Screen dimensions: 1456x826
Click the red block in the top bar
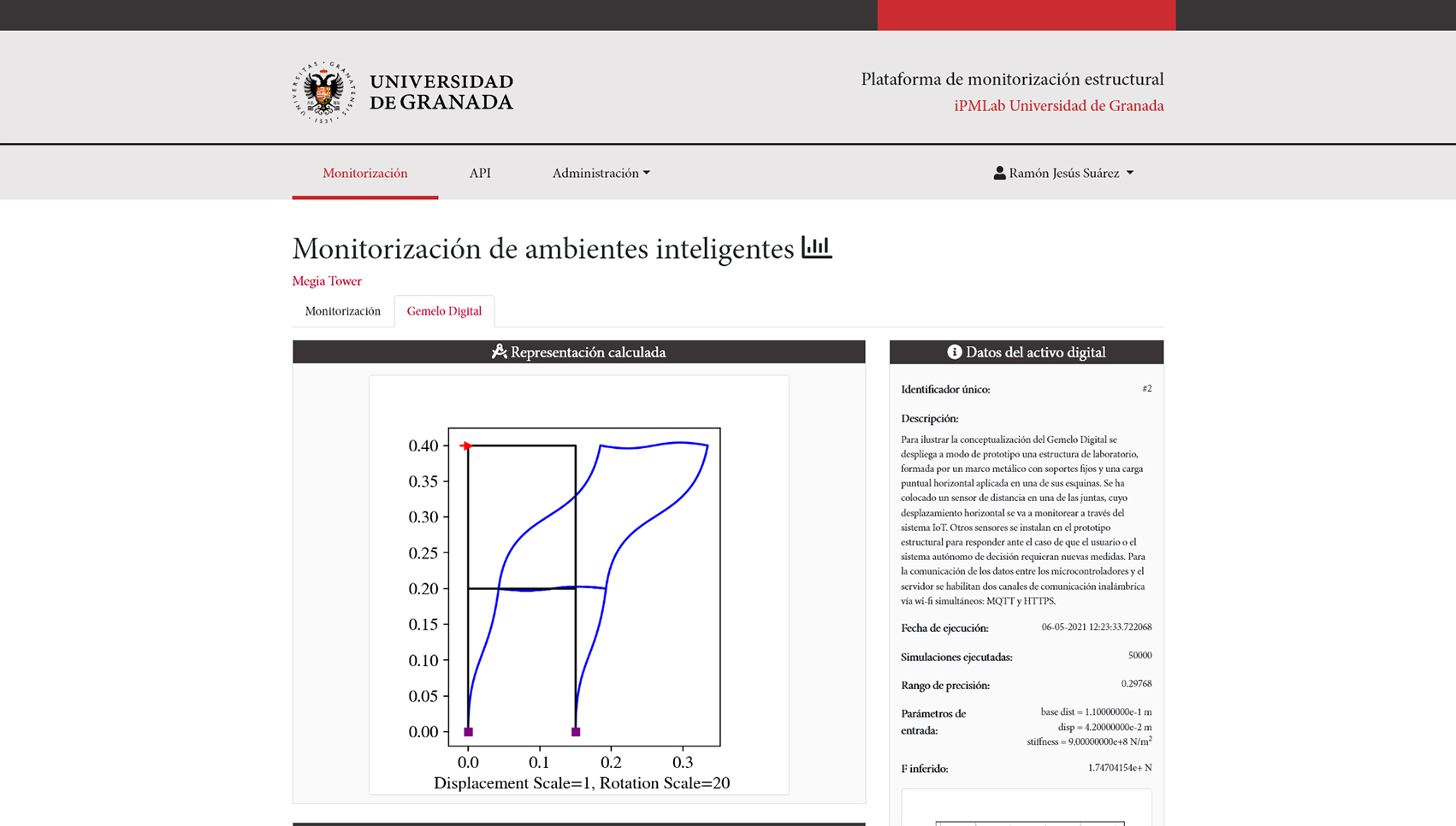pyautogui.click(x=1026, y=15)
